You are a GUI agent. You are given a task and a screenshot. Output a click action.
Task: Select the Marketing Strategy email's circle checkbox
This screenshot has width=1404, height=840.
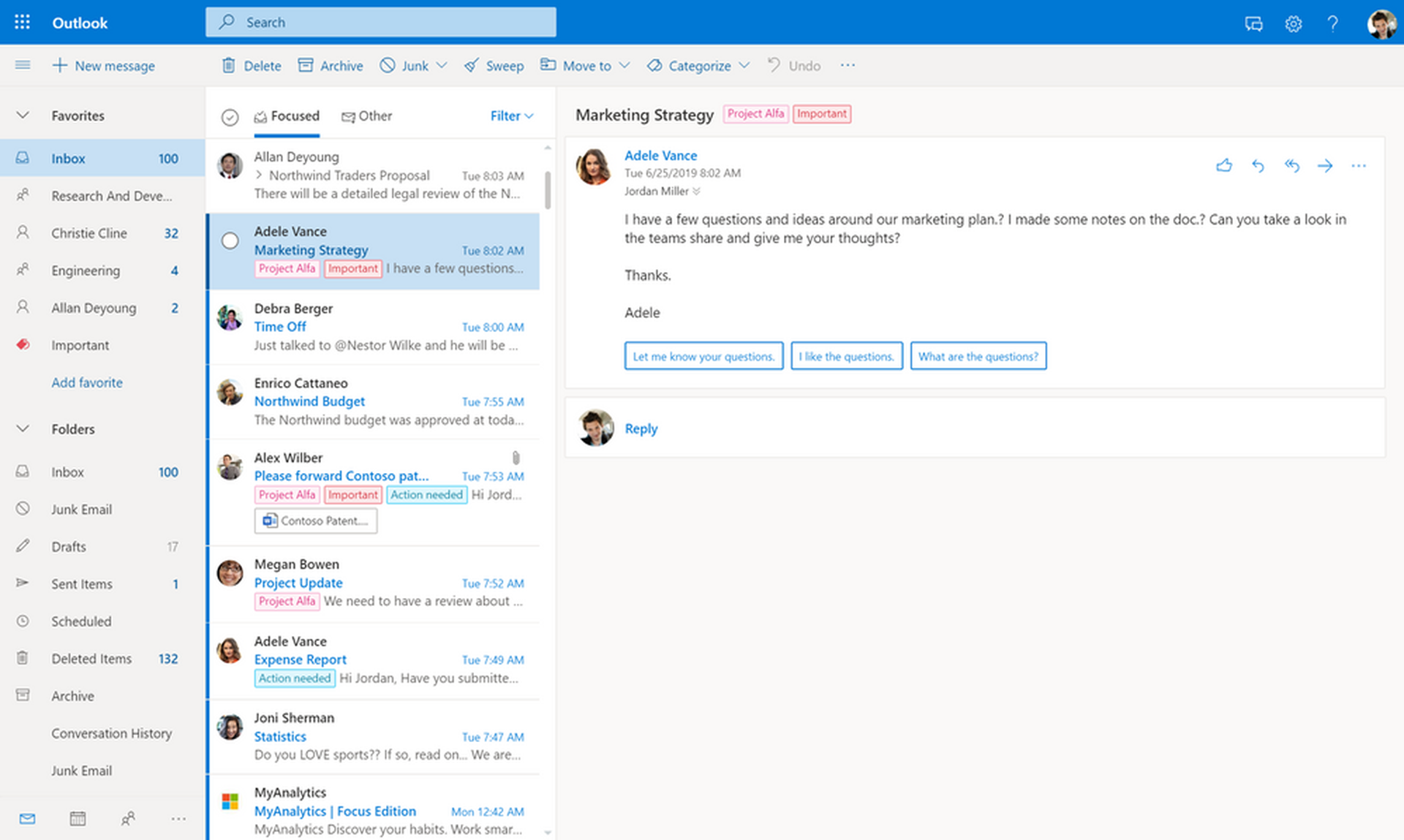coord(230,240)
